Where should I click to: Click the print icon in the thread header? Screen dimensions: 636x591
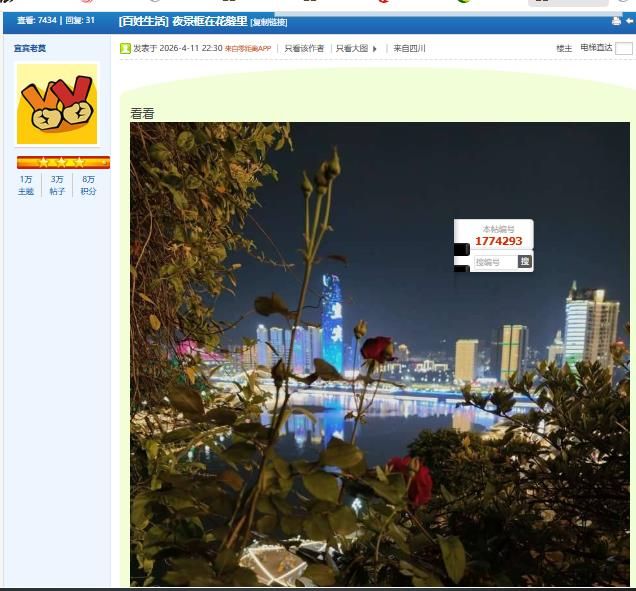tap(616, 21)
